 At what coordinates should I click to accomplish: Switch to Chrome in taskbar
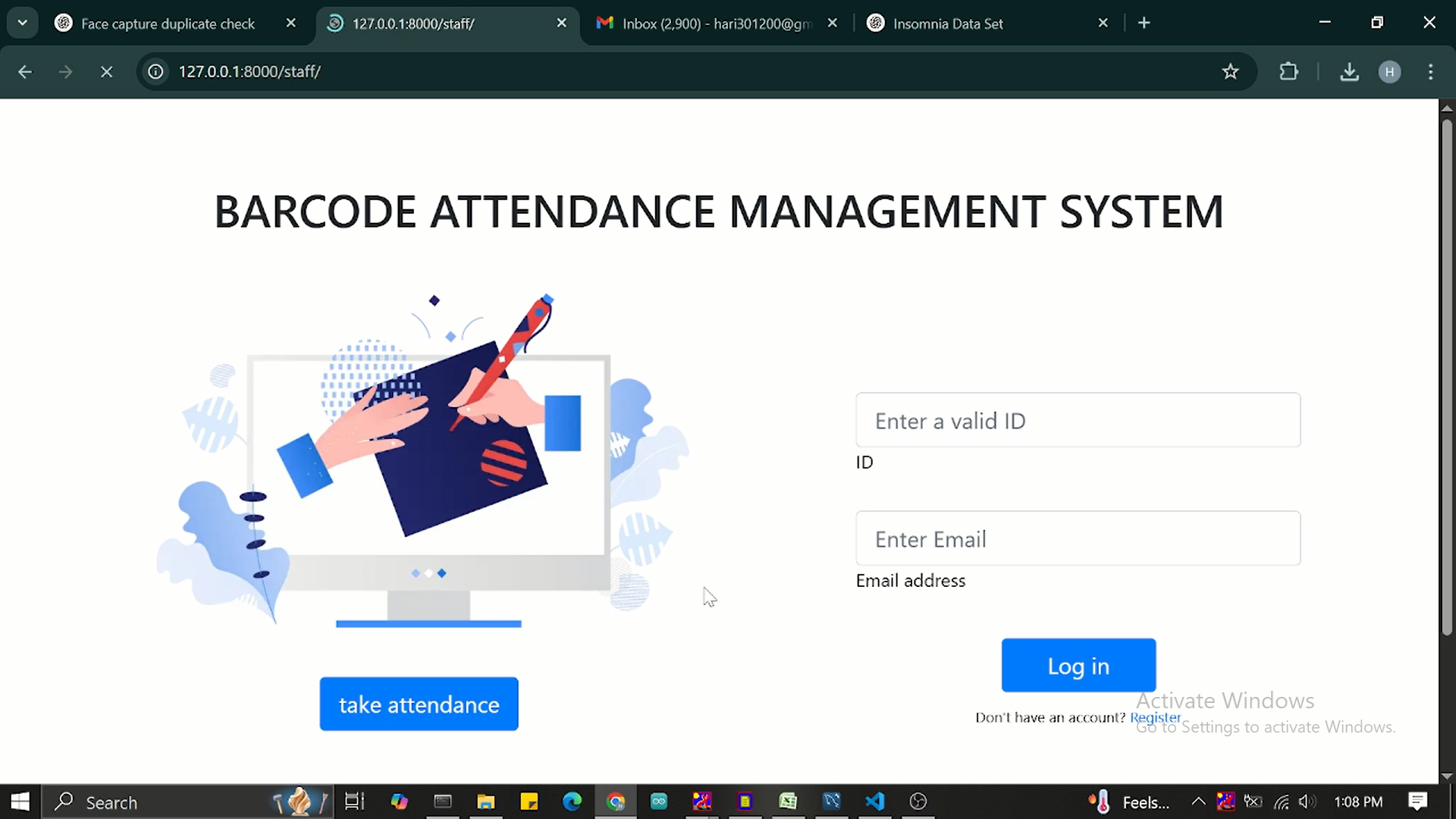[x=615, y=802]
